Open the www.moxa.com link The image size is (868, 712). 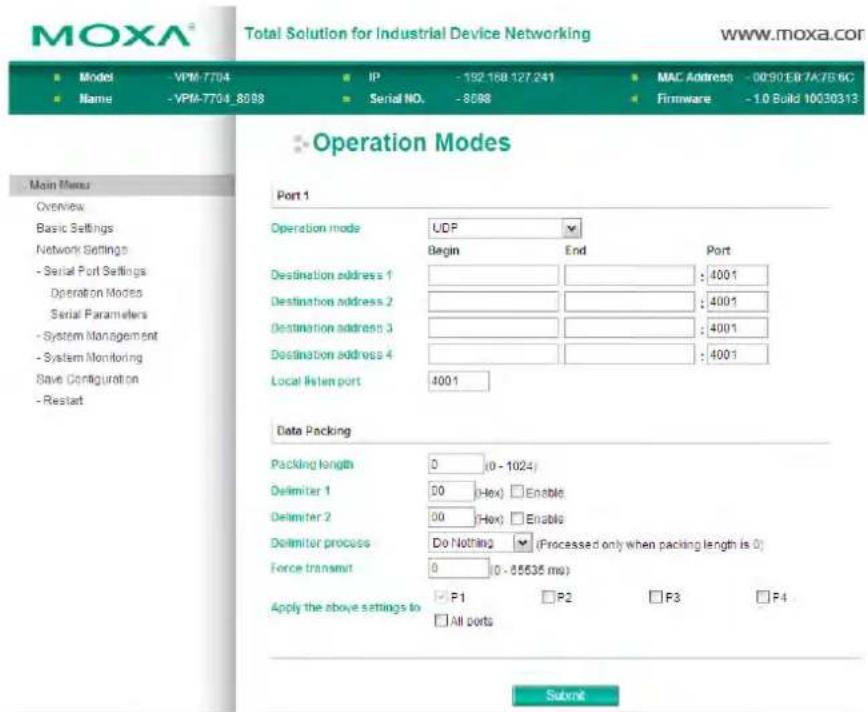click(x=792, y=34)
